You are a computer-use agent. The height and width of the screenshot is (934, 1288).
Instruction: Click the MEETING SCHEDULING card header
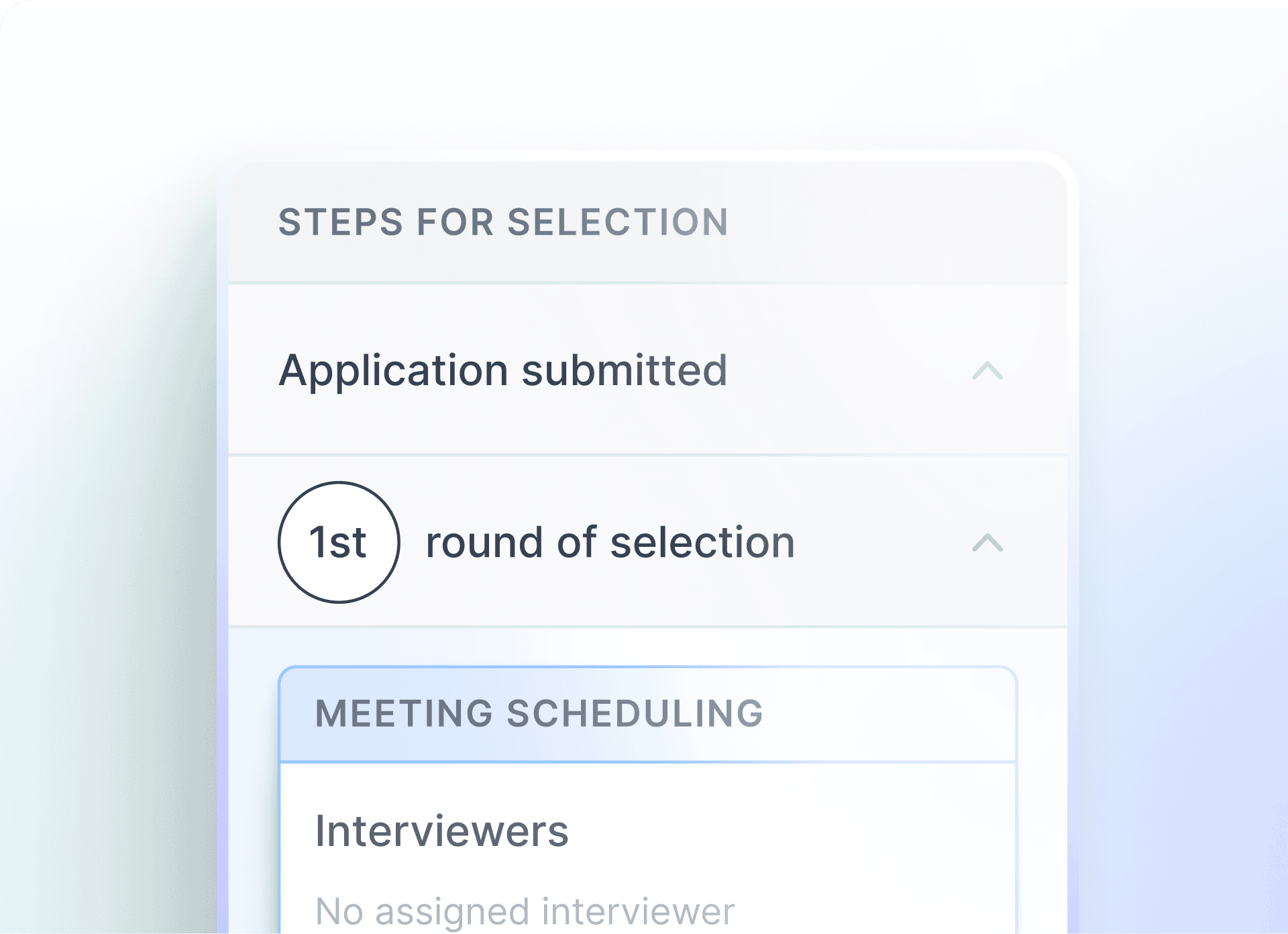647,714
